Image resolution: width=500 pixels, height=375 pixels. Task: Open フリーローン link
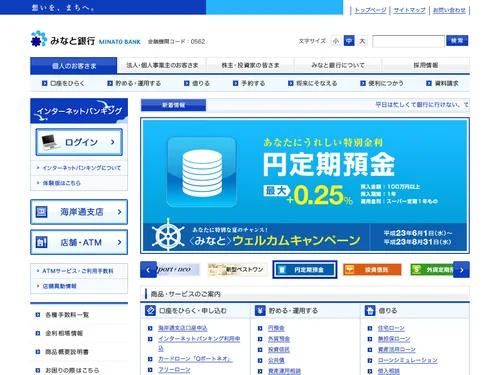pyautogui.click(x=174, y=370)
